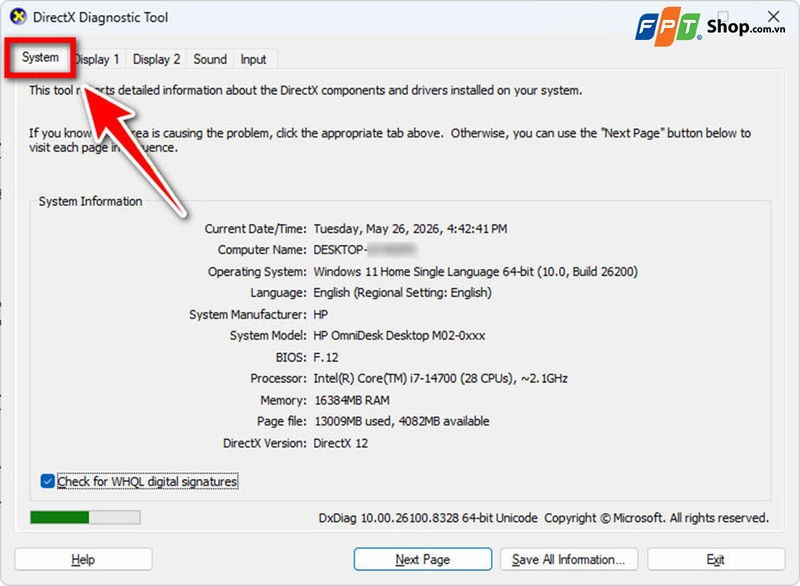Viewport: 800px width, 586px height.
Task: Click the Help button
Action: [83, 559]
